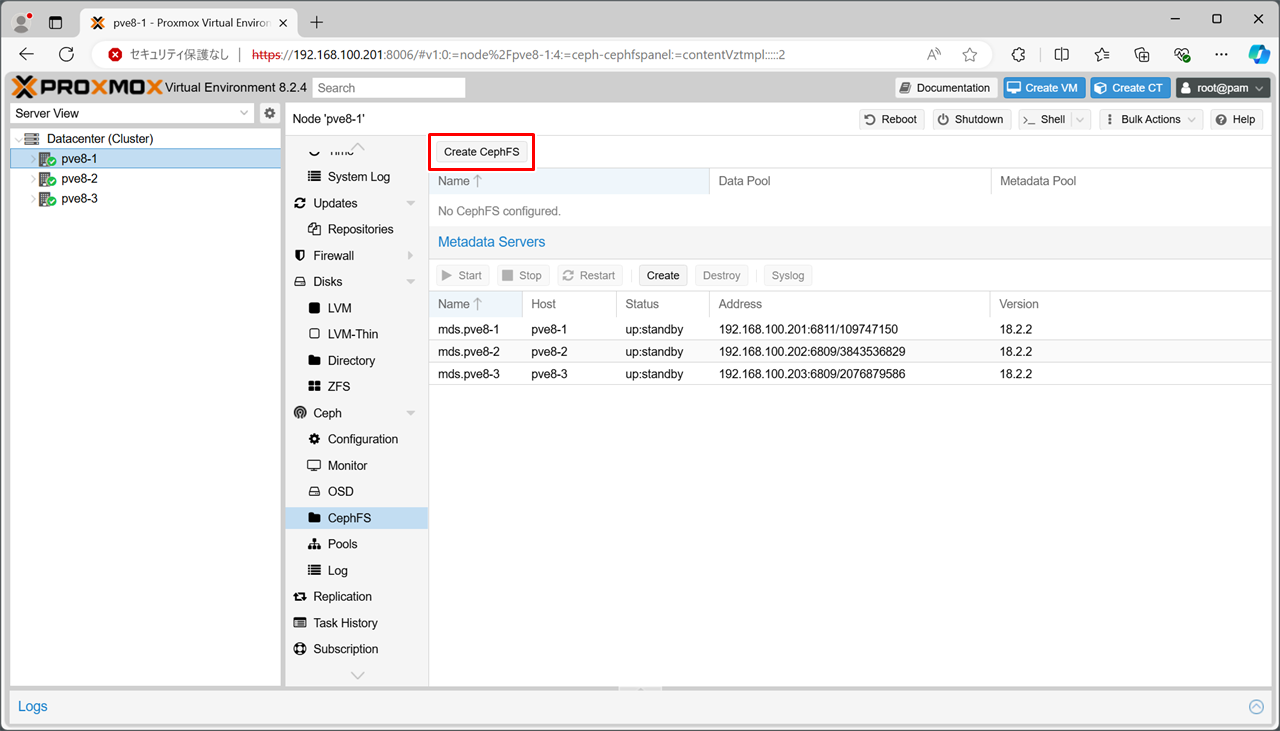Click the Create CT button
This screenshot has height=731, width=1280.
pyautogui.click(x=1129, y=88)
